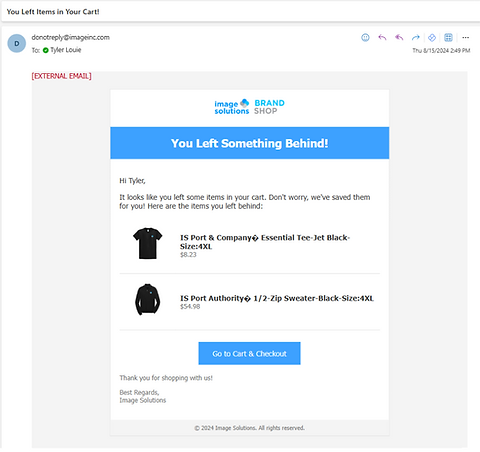Click the 1/2-Zip Sweater product title
Screen dimensions: 480x452
[x=277, y=298]
